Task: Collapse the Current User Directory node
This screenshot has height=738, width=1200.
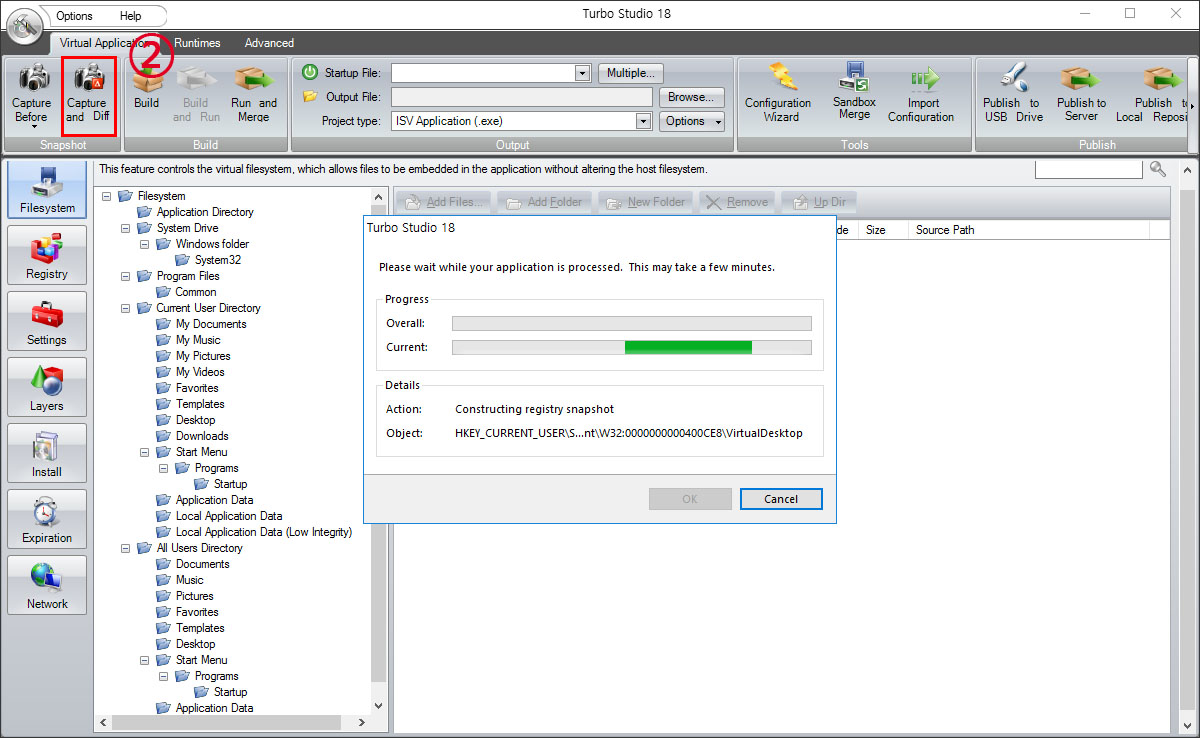Action: pos(126,308)
